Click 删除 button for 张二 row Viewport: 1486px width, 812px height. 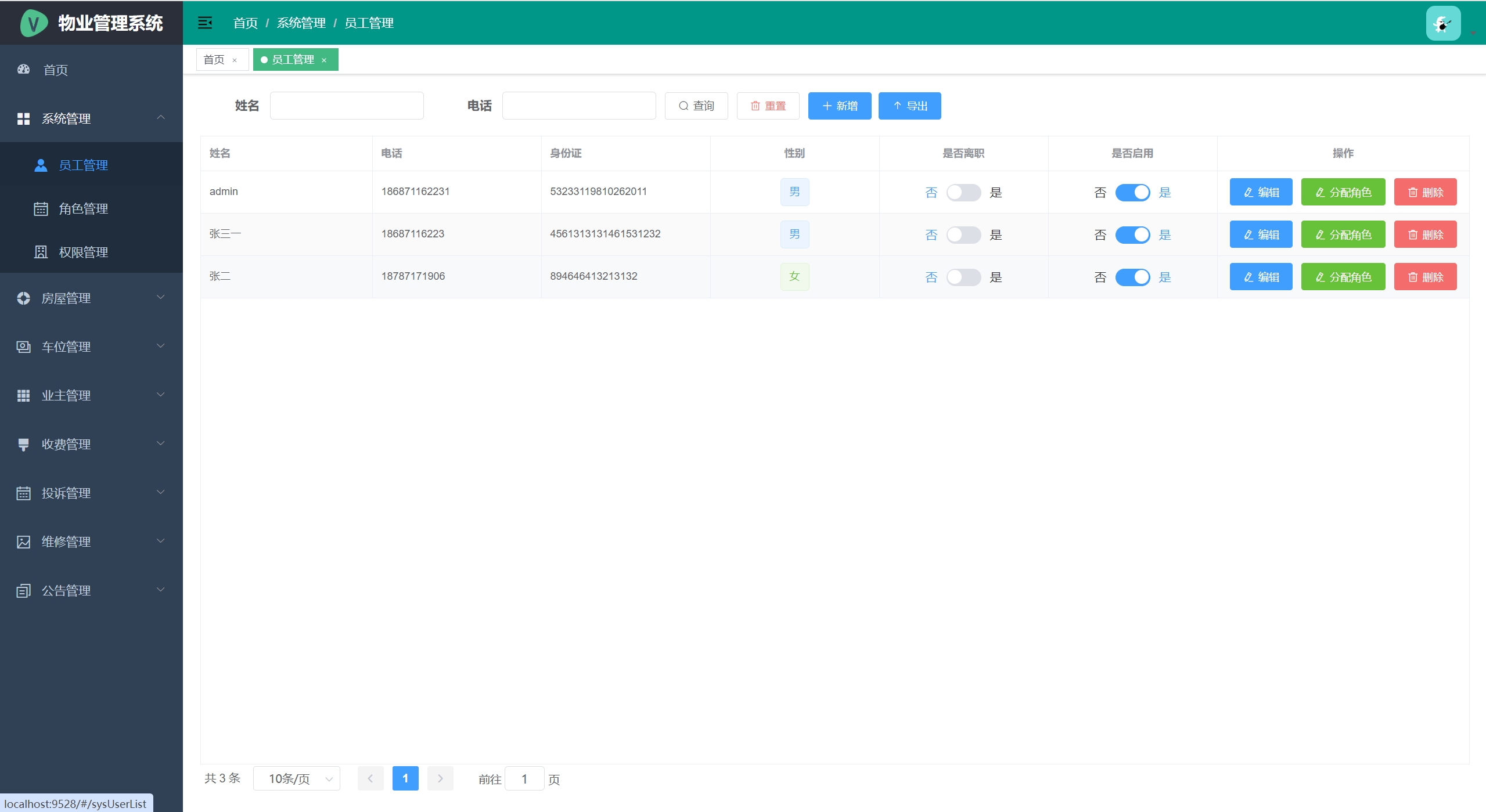[1424, 277]
